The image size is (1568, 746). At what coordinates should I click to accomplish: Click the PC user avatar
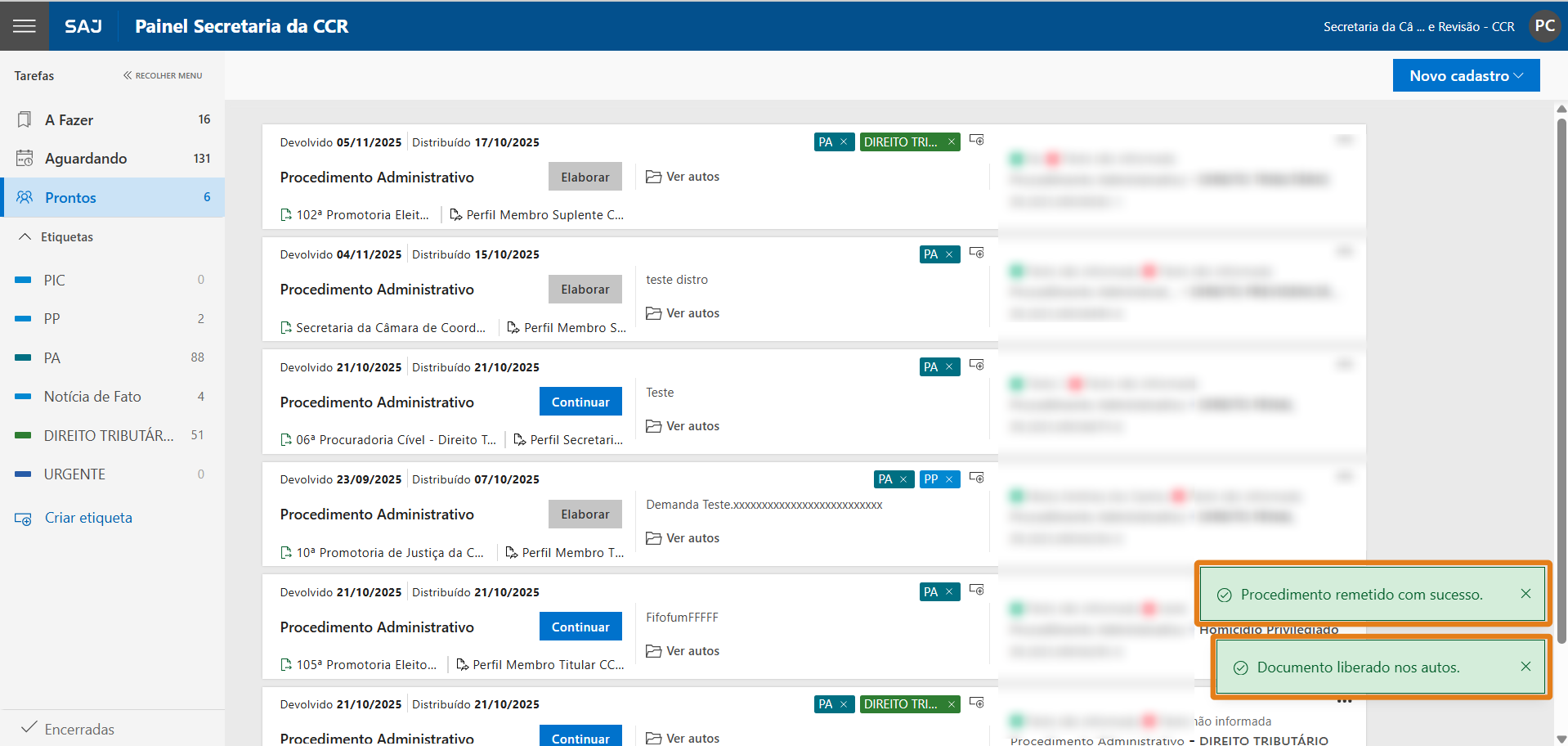click(x=1544, y=26)
